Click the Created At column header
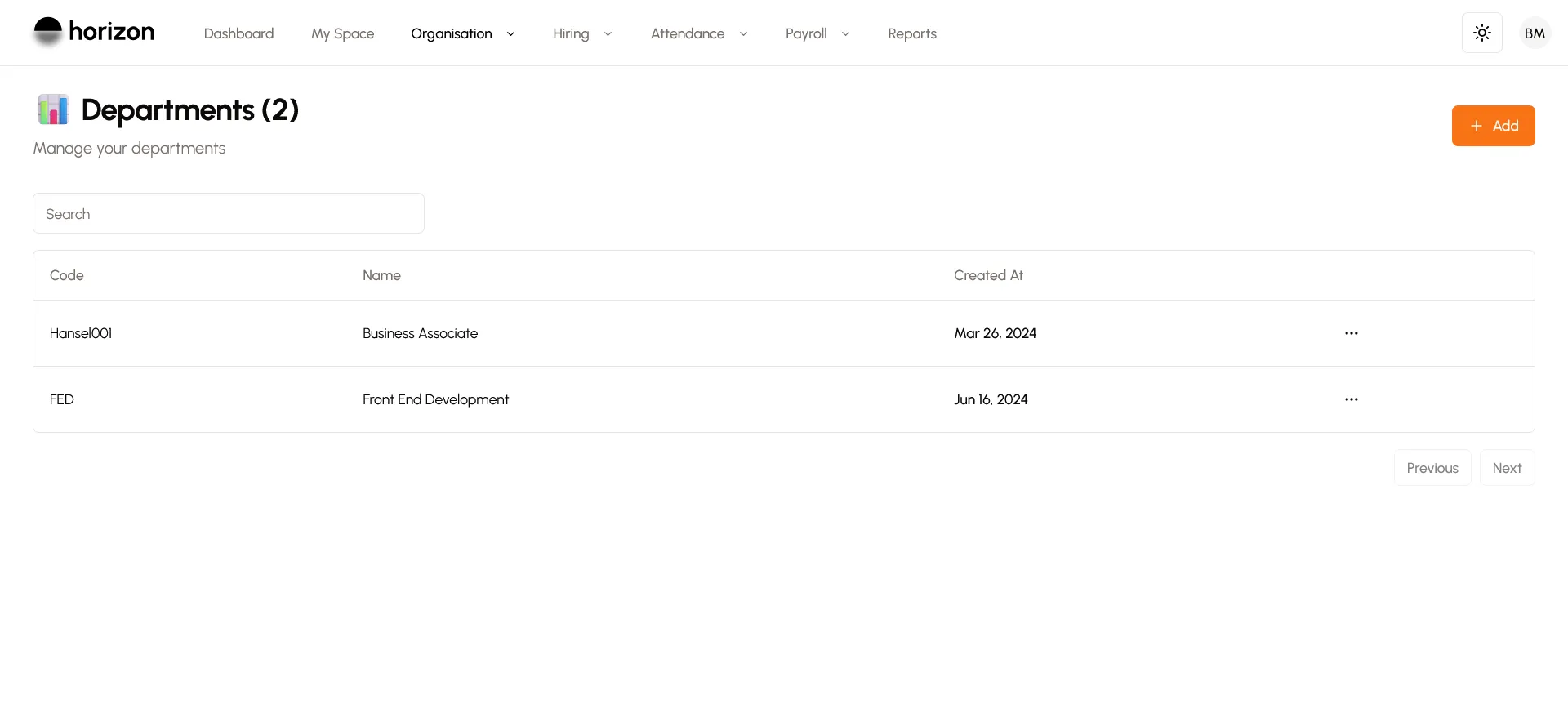Screen dimensions: 1568x717 pos(988,275)
